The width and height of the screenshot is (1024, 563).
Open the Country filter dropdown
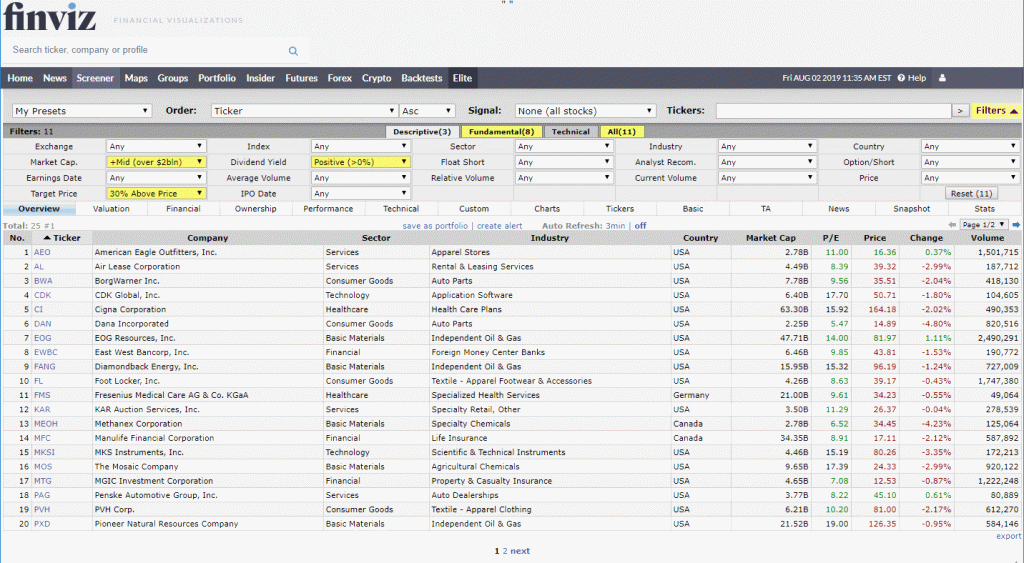pos(970,146)
